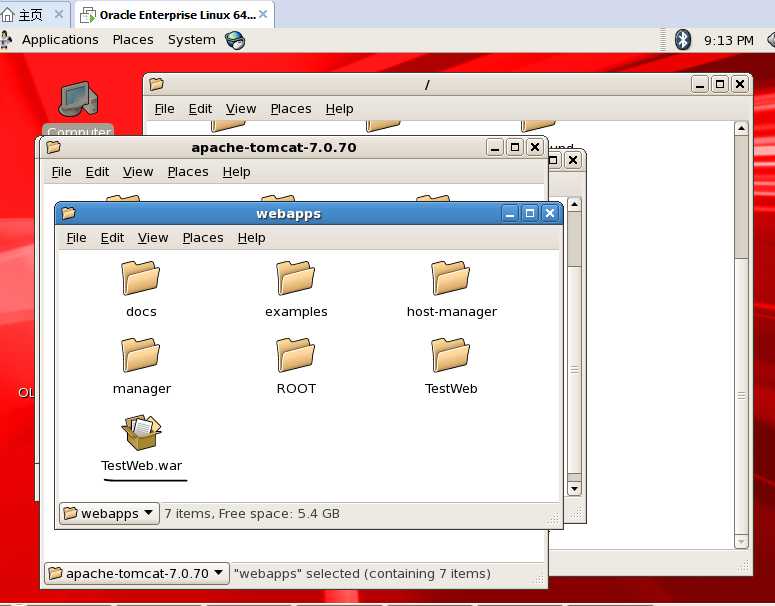Select the host-manager folder icon
Screen dimensions: 775x606
[450, 278]
